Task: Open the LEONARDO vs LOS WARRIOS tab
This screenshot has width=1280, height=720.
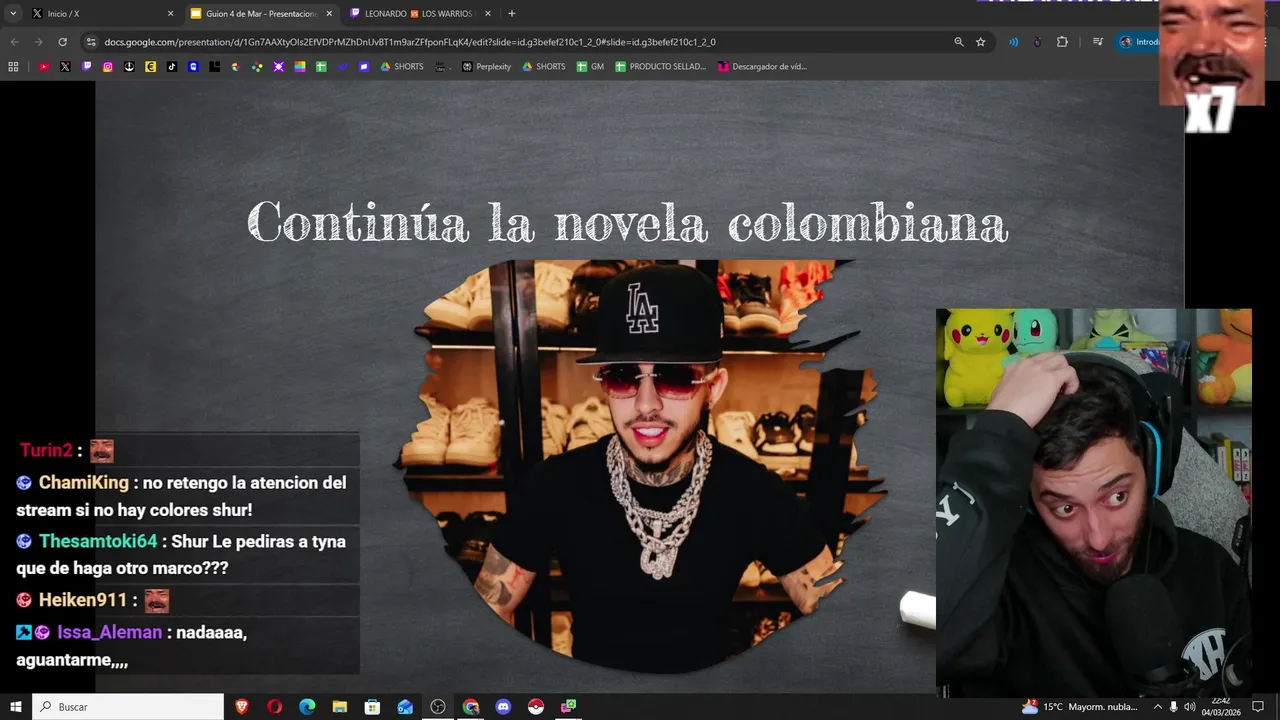Action: click(x=420, y=14)
